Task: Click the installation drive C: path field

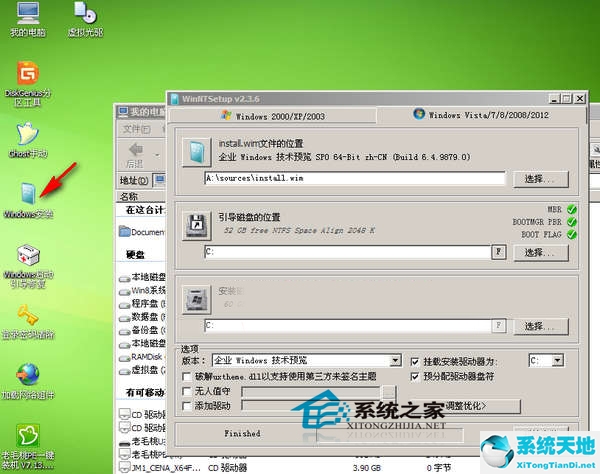Action: pos(347,326)
